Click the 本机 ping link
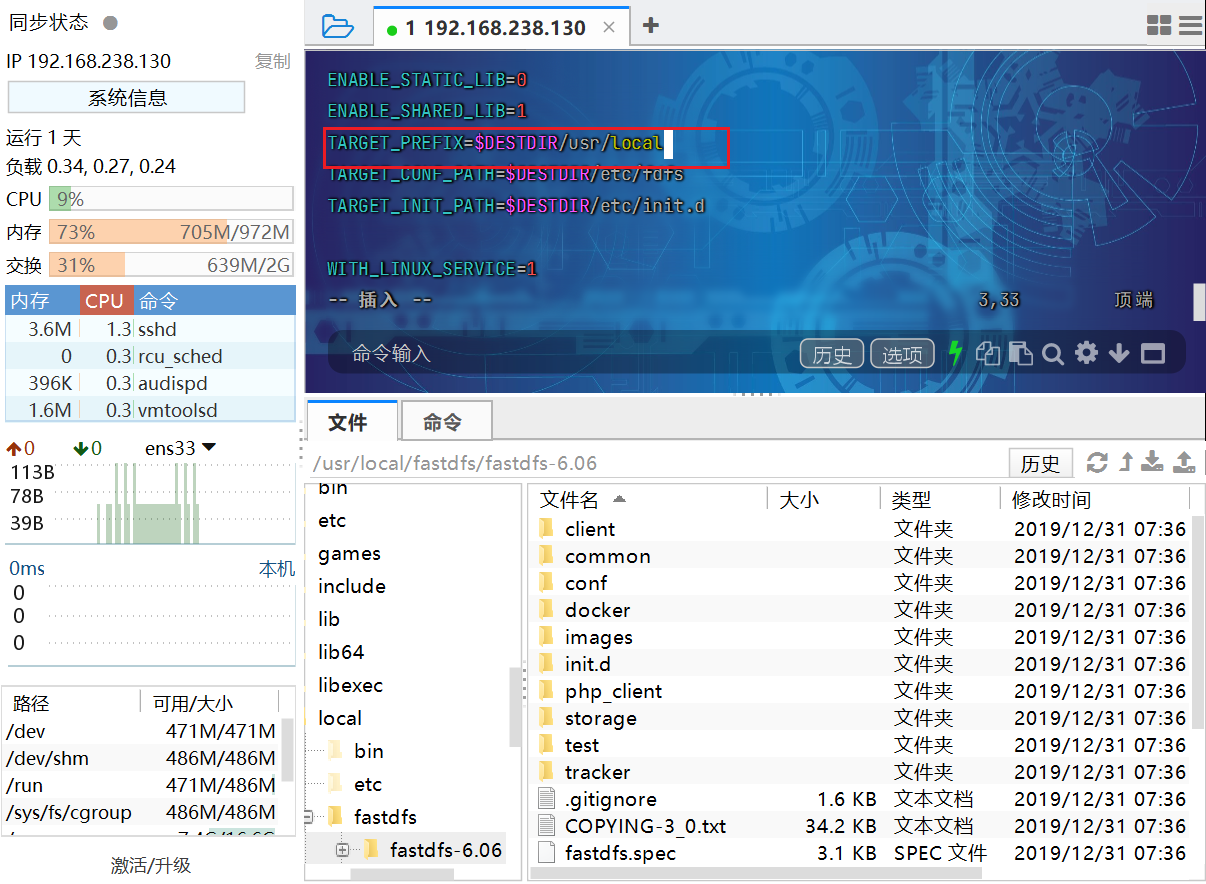Viewport: 1206px width, 884px height. tap(277, 568)
